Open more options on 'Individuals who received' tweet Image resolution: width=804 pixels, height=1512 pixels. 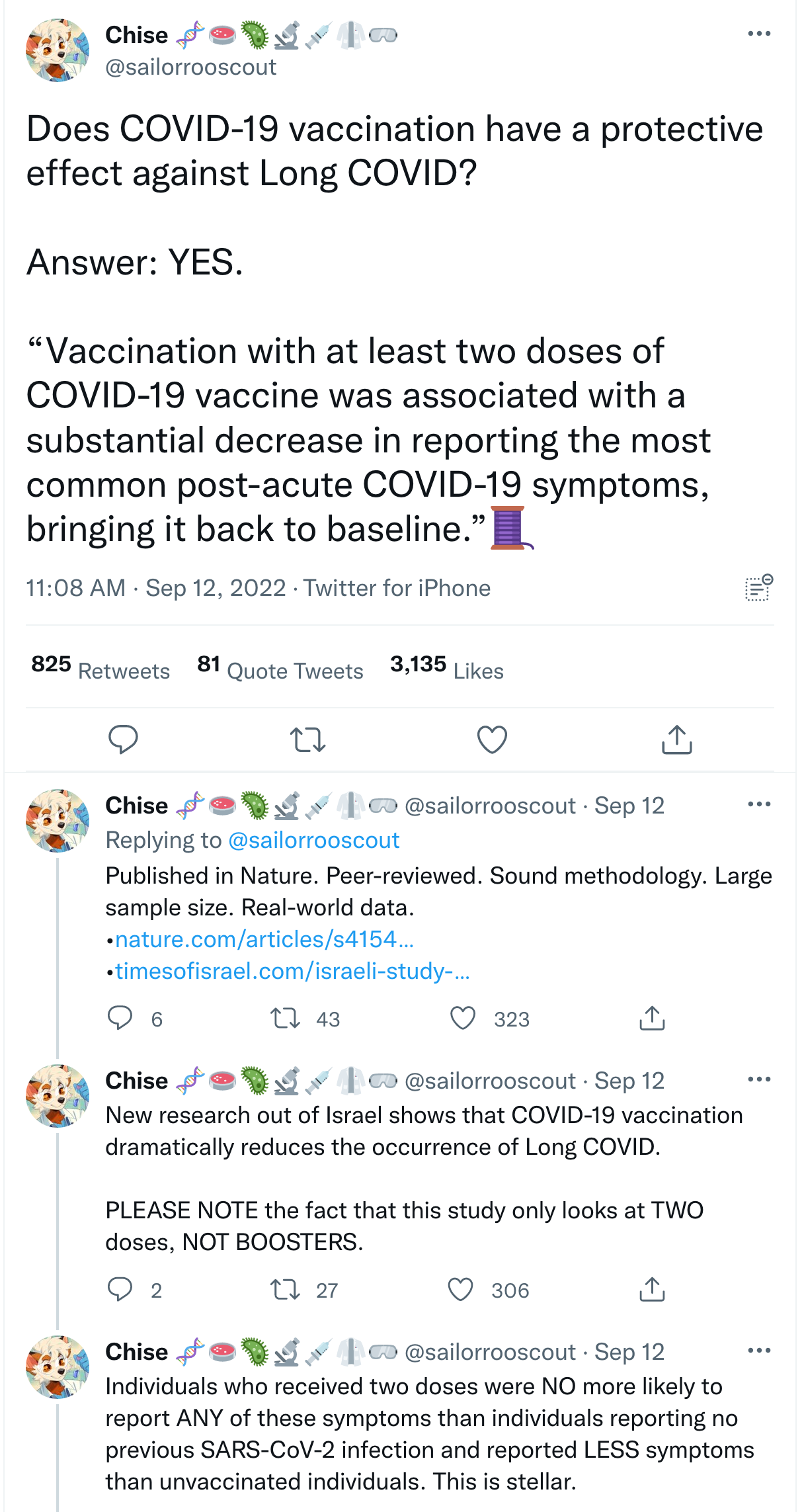pos(758,1351)
